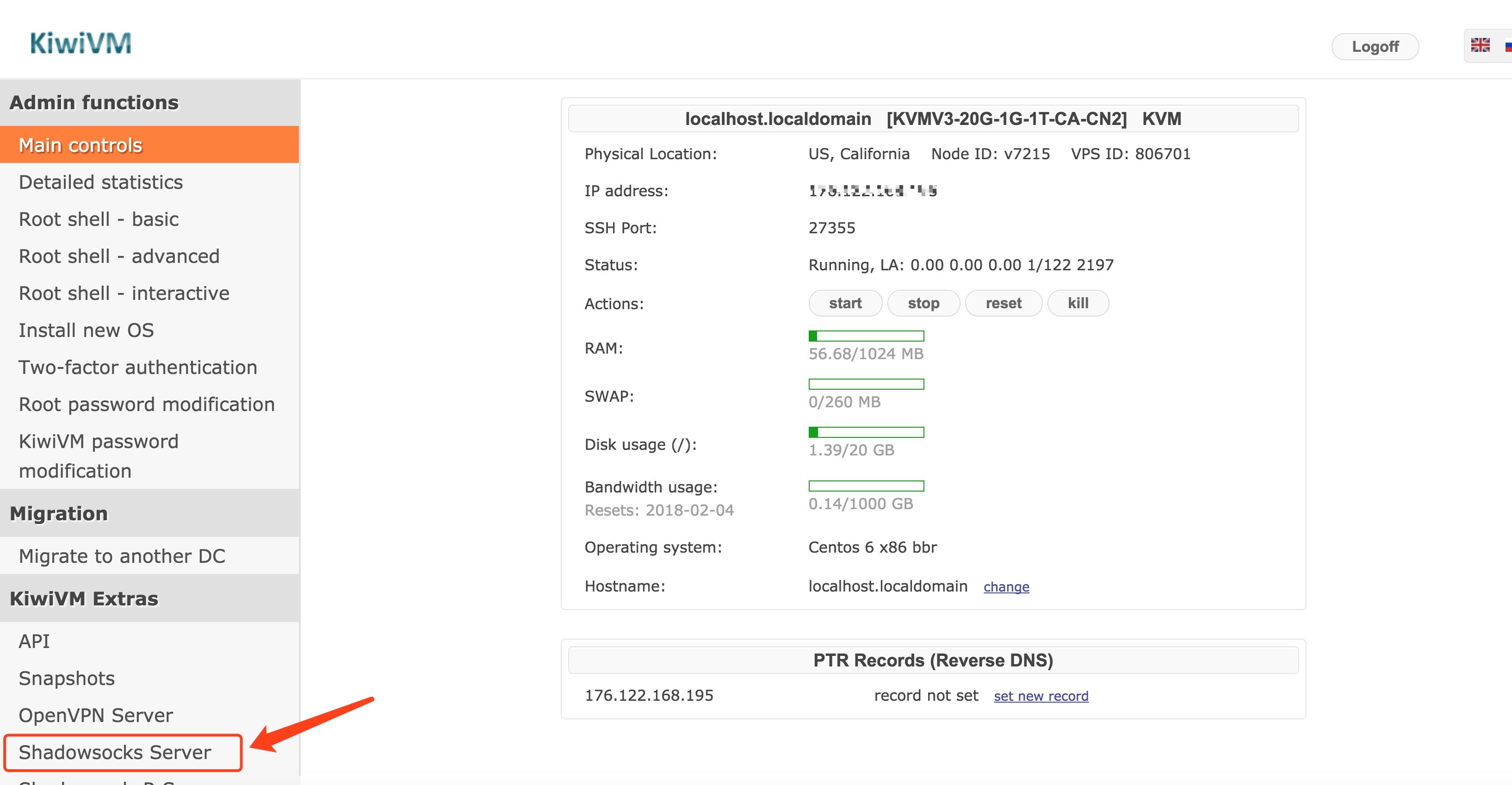Open Root shell - advanced
The image size is (1512, 785).
118,256
